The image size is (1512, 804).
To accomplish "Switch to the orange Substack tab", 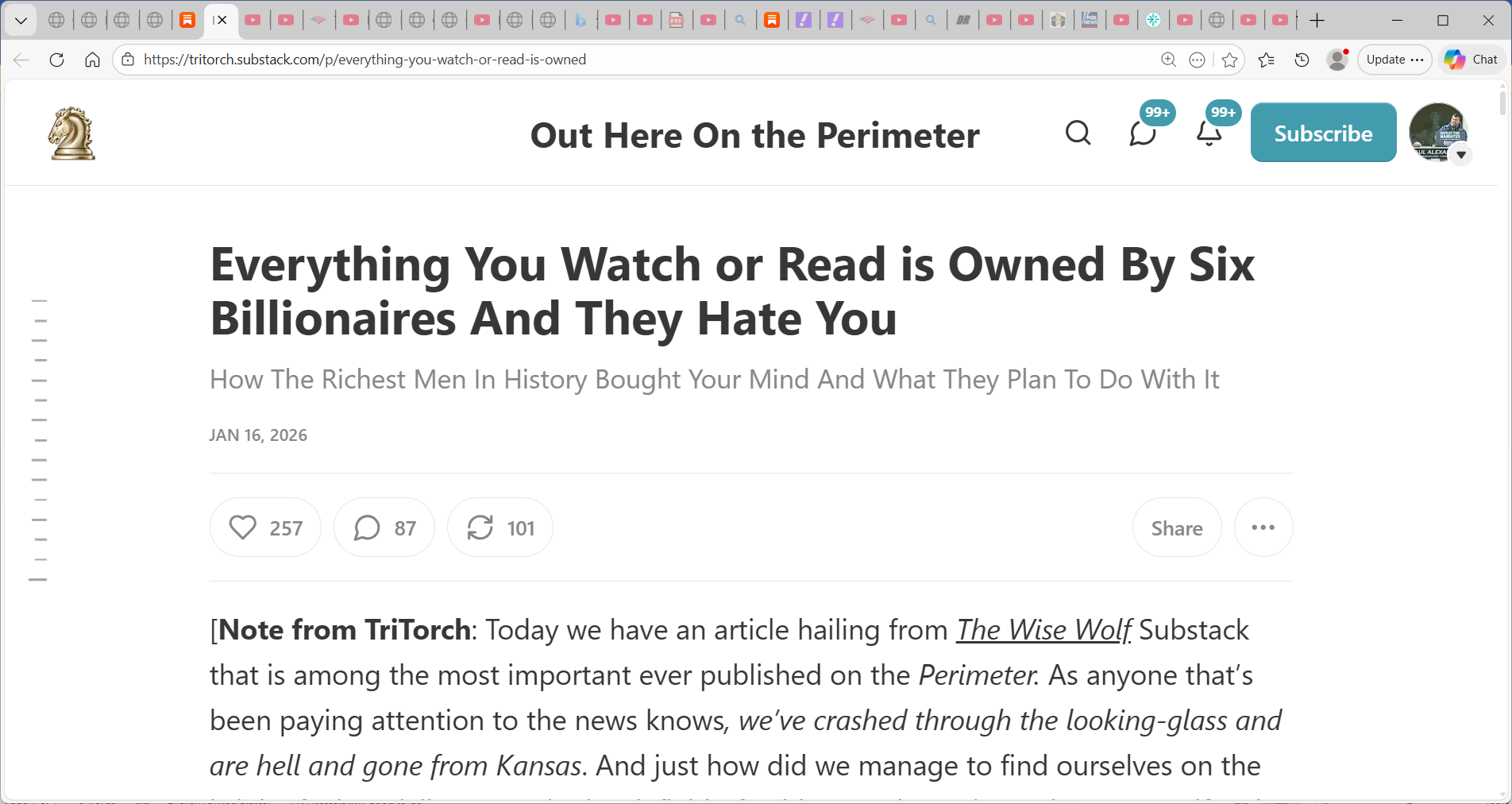I will 187,20.
